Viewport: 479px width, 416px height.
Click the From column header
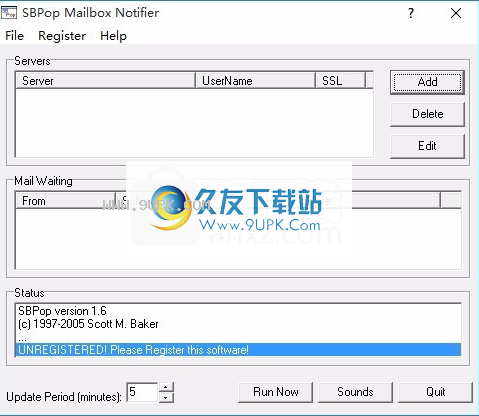tap(65, 201)
